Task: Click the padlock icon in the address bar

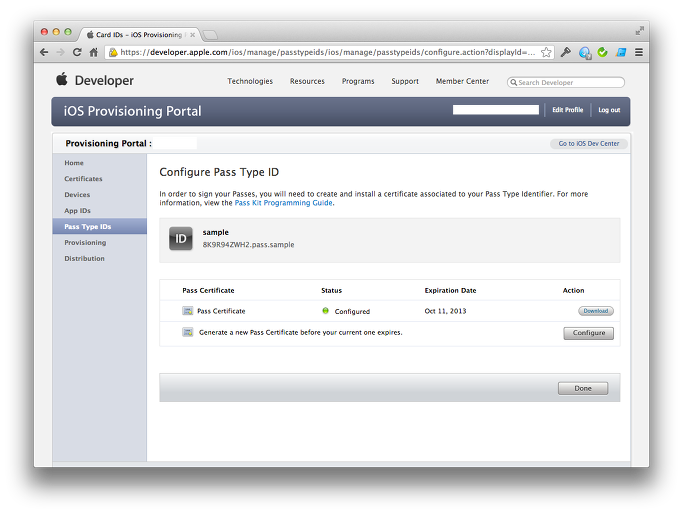Action: point(113,52)
